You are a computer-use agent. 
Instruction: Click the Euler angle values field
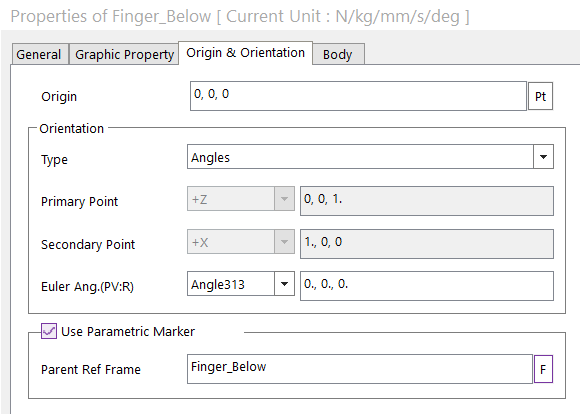(427, 286)
